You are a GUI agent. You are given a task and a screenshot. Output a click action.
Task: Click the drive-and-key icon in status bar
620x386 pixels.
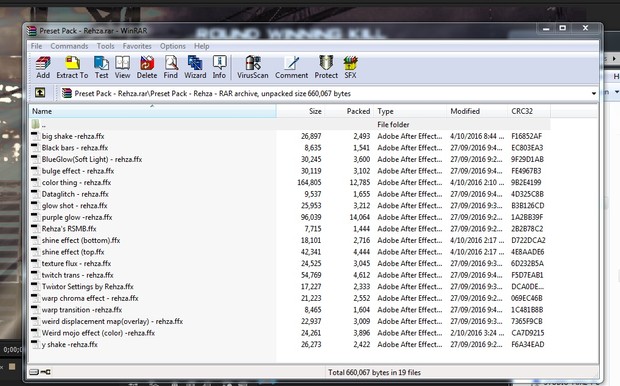tap(40, 372)
